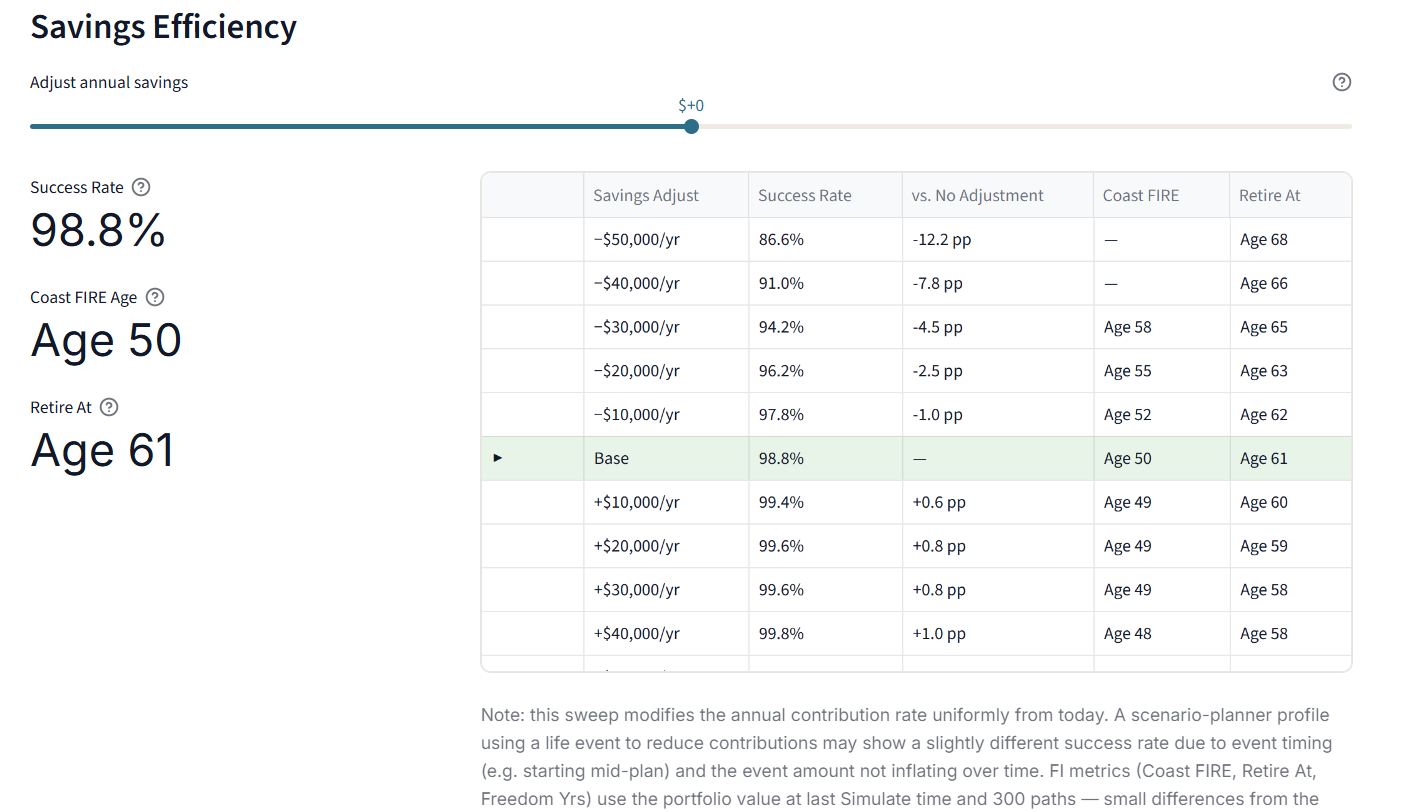This screenshot has width=1415, height=812.
Task: Expand the Base row details arrow
Action: [x=497, y=457]
